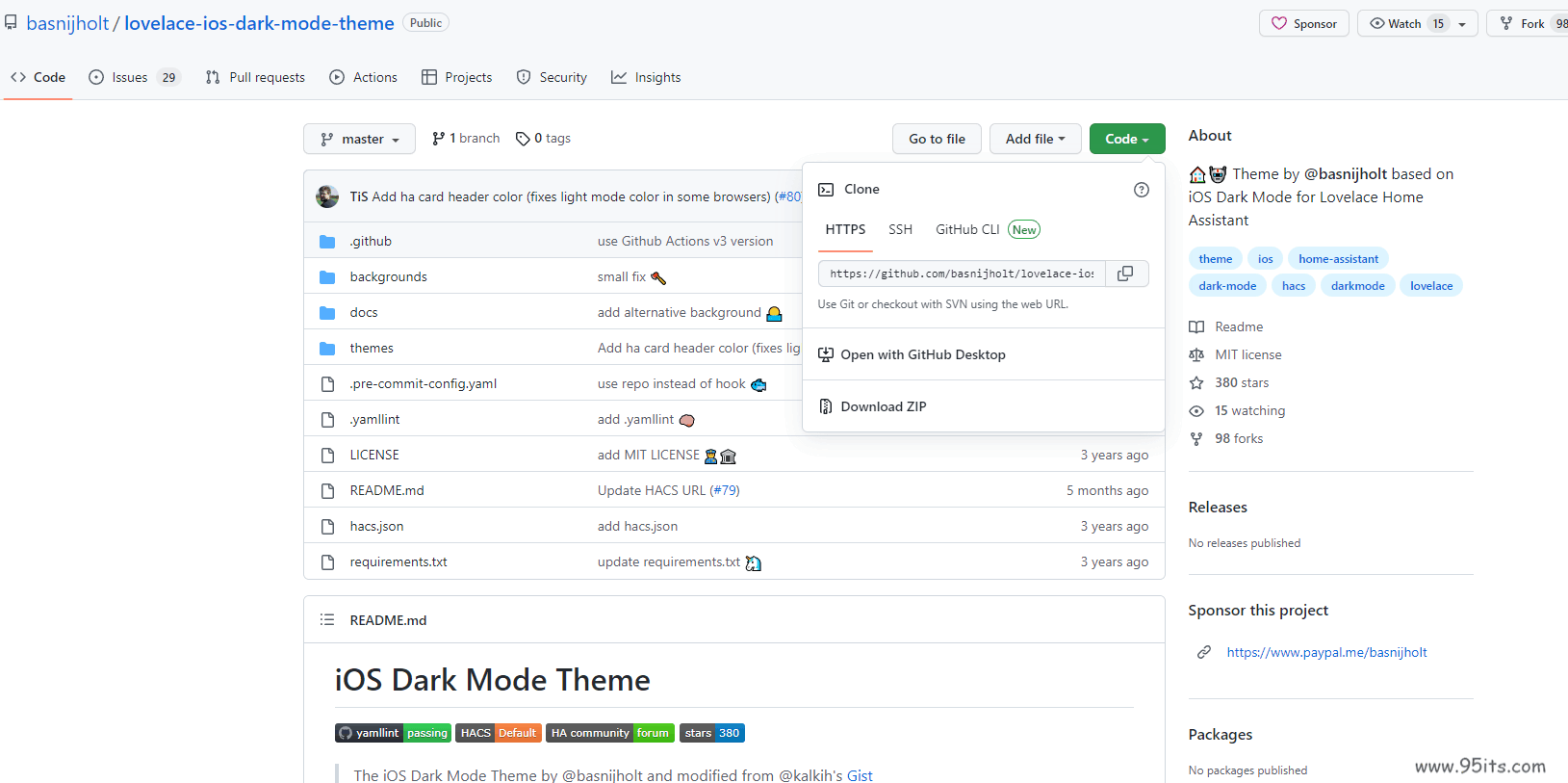Viewport: 1568px width, 783px height.
Task: Click the forks icon in About
Action: [x=1196, y=439]
